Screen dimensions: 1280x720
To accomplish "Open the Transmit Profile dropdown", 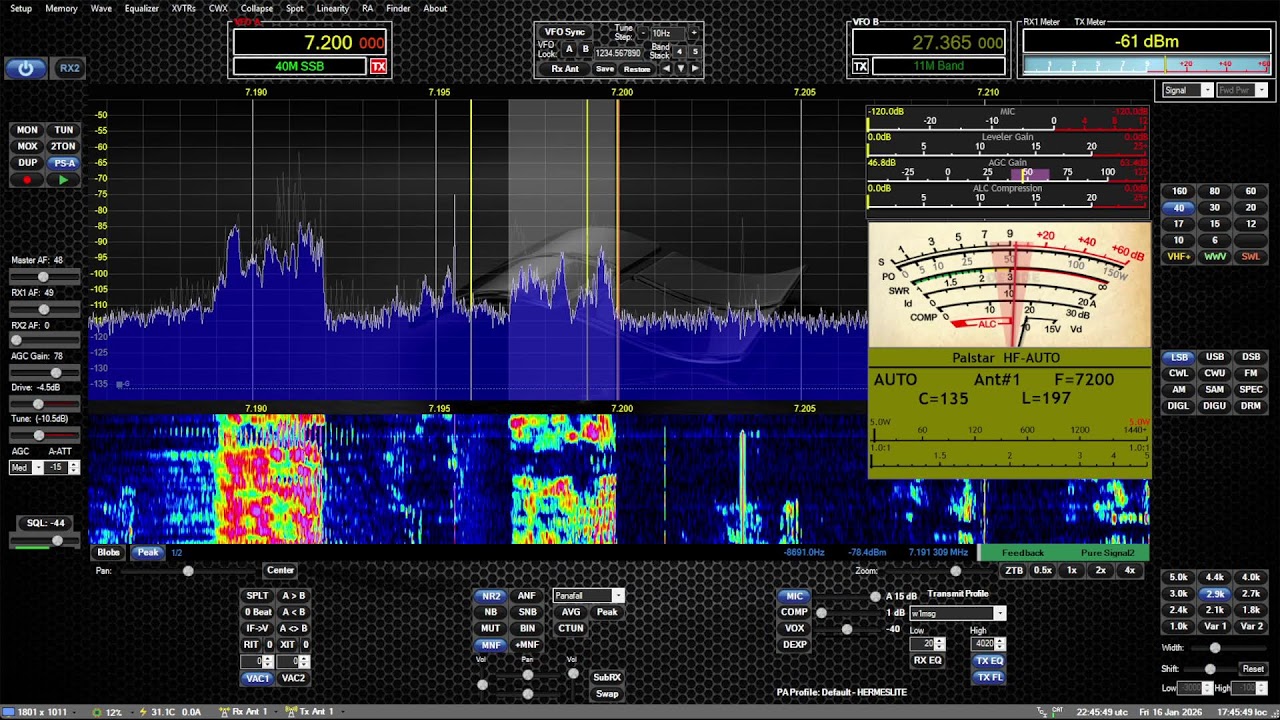I will pyautogui.click(x=957, y=613).
